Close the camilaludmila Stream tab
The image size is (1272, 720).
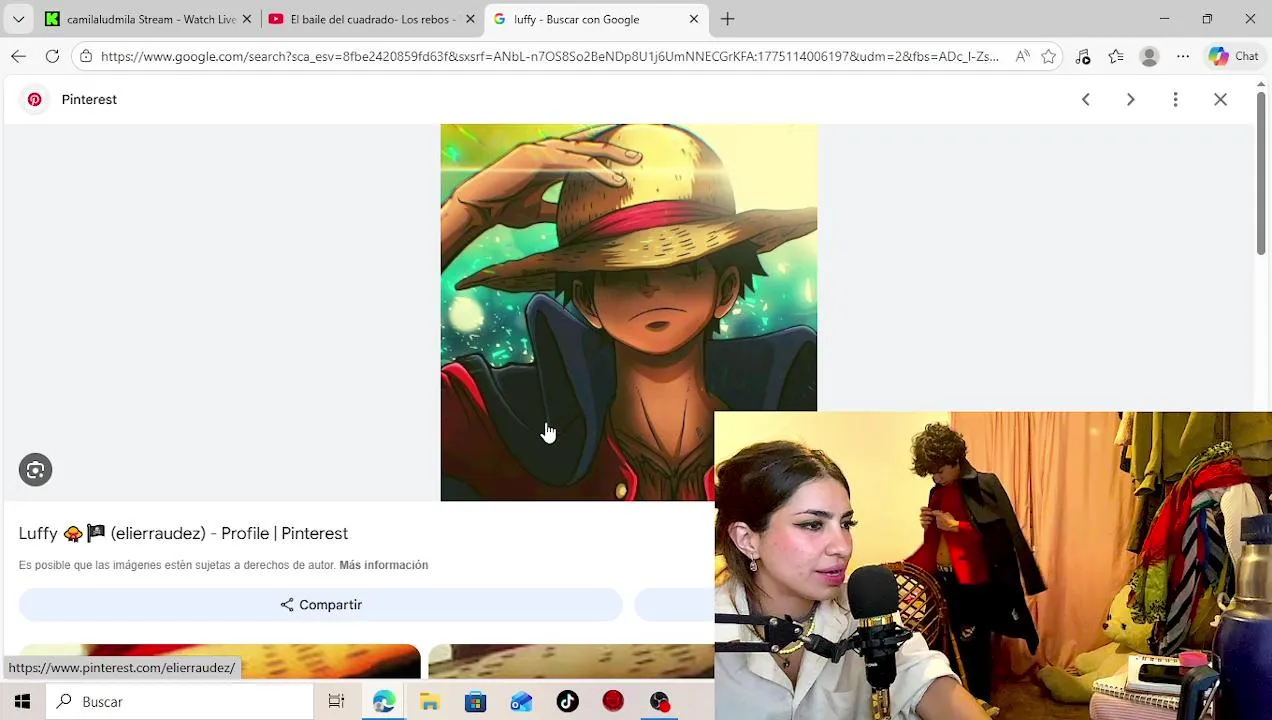click(x=246, y=19)
